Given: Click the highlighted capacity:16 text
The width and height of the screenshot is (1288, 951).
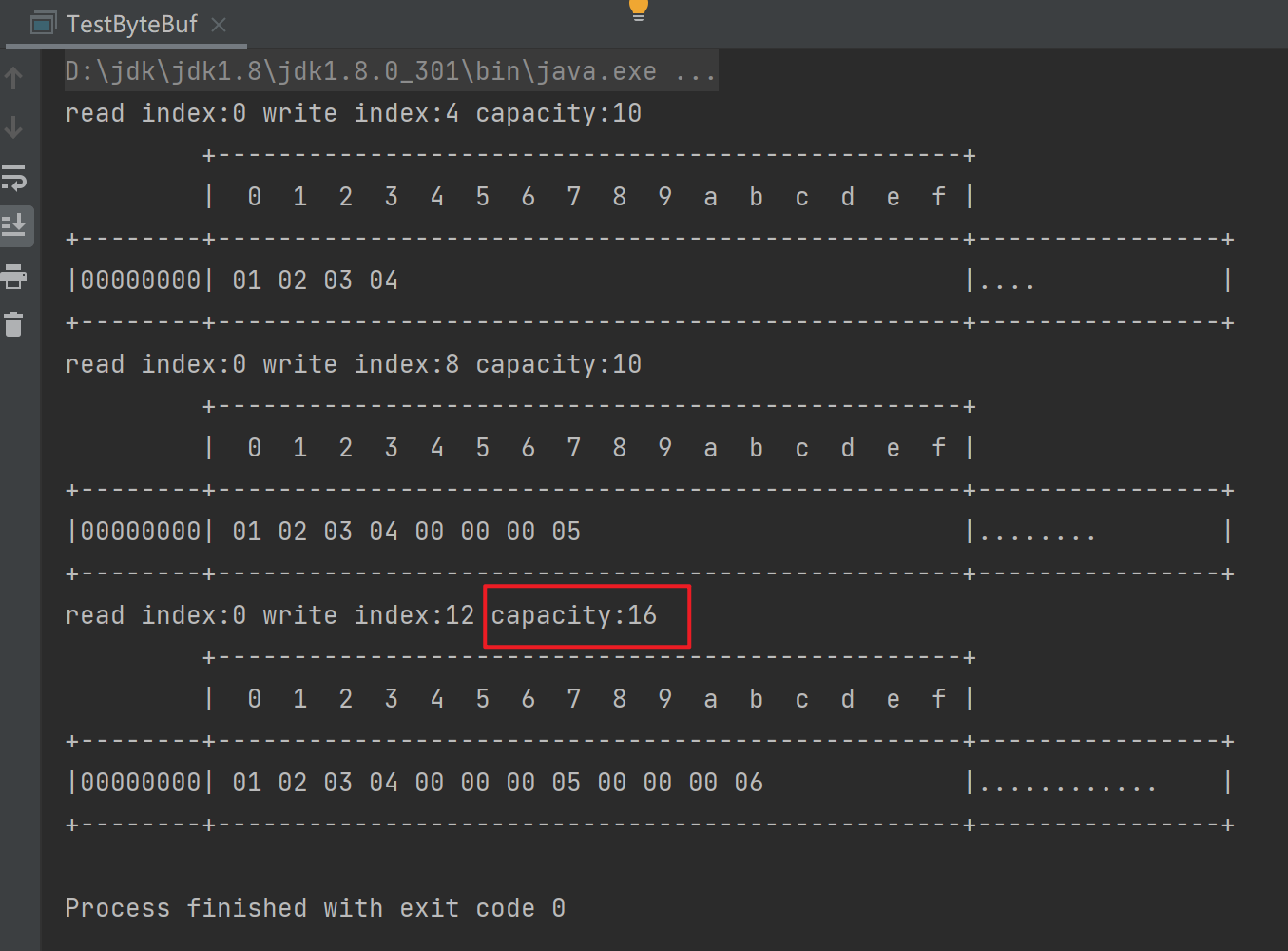Looking at the screenshot, I should tap(573, 615).
